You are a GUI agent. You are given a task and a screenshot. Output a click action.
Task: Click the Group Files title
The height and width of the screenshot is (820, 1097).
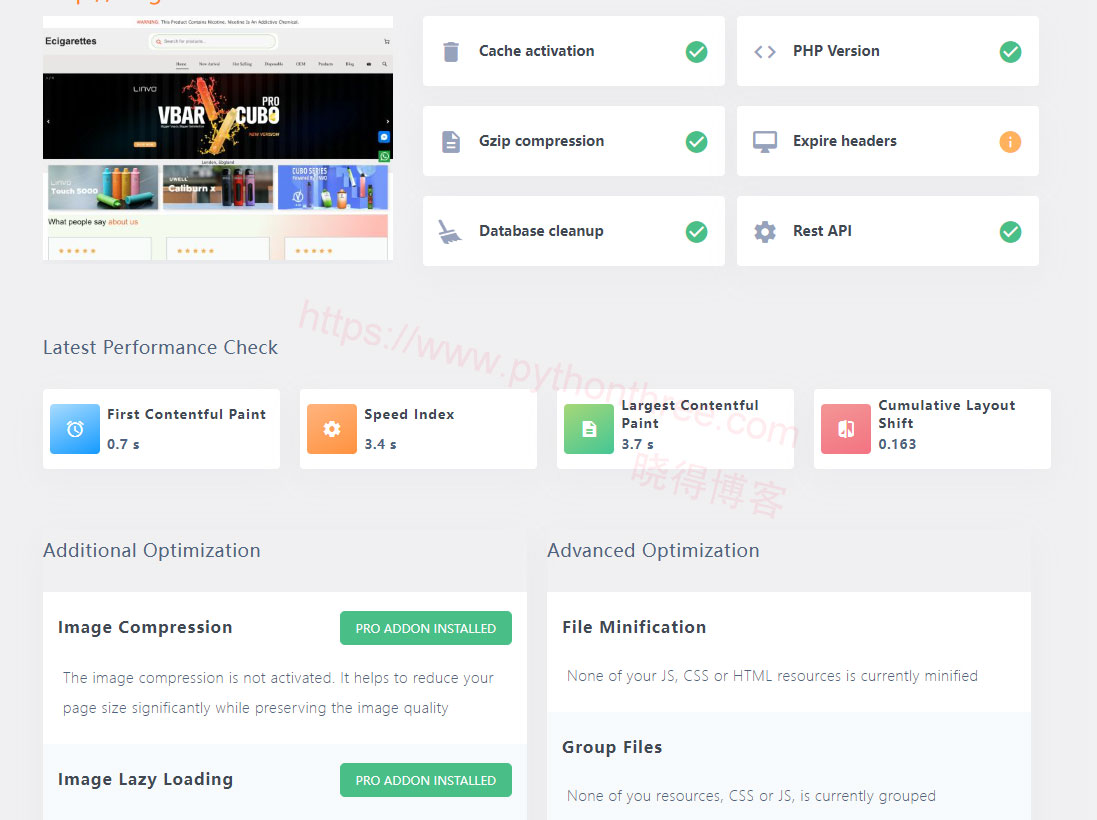pyautogui.click(x=612, y=747)
